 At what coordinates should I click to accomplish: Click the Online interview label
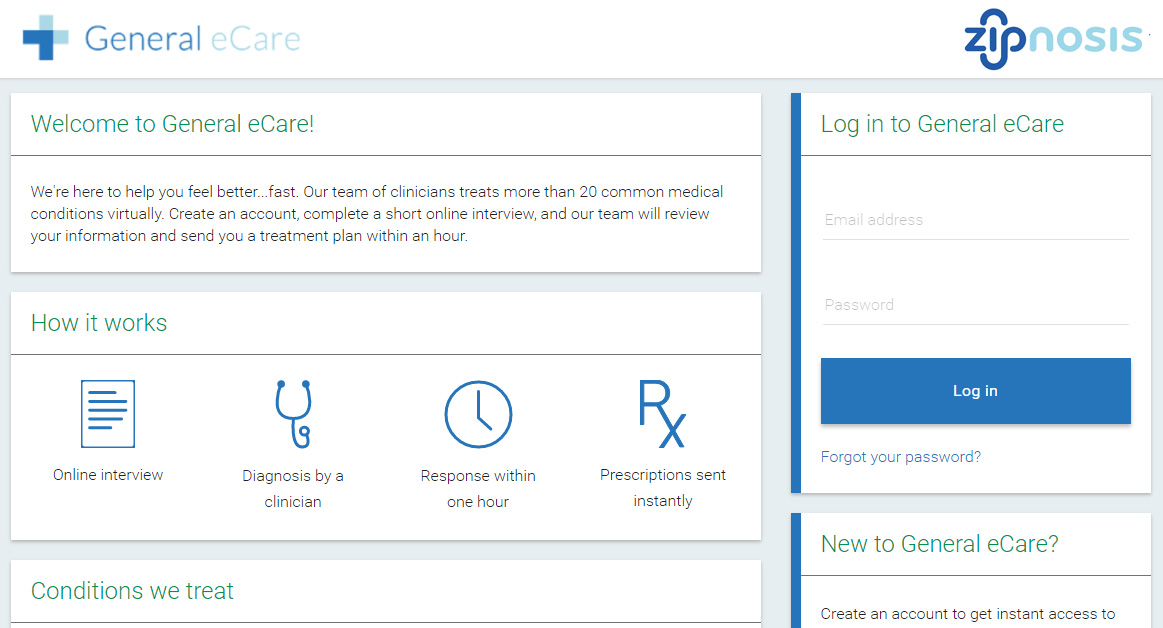click(x=108, y=475)
